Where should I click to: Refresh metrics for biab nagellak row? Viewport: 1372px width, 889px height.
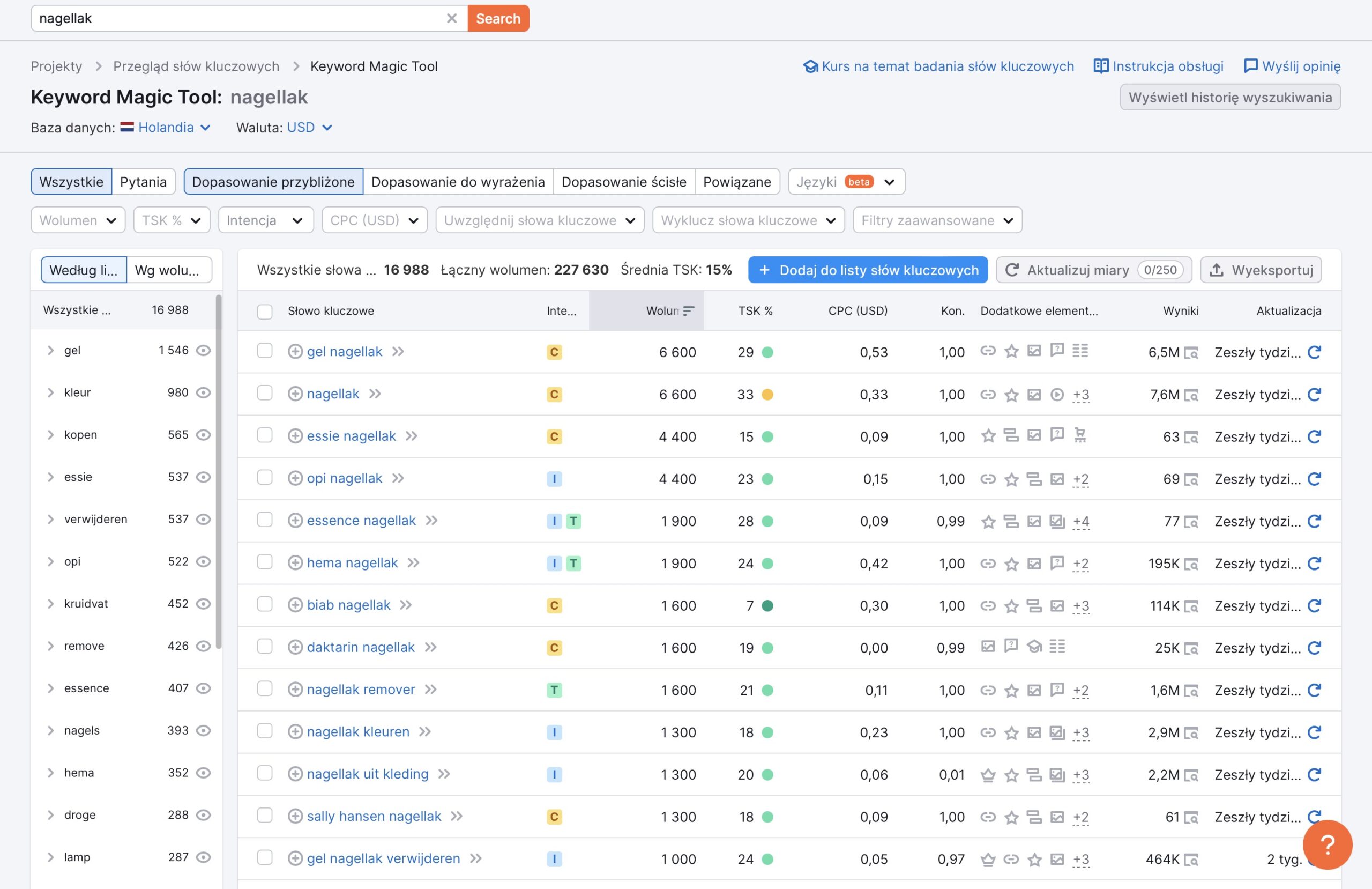click(x=1314, y=606)
